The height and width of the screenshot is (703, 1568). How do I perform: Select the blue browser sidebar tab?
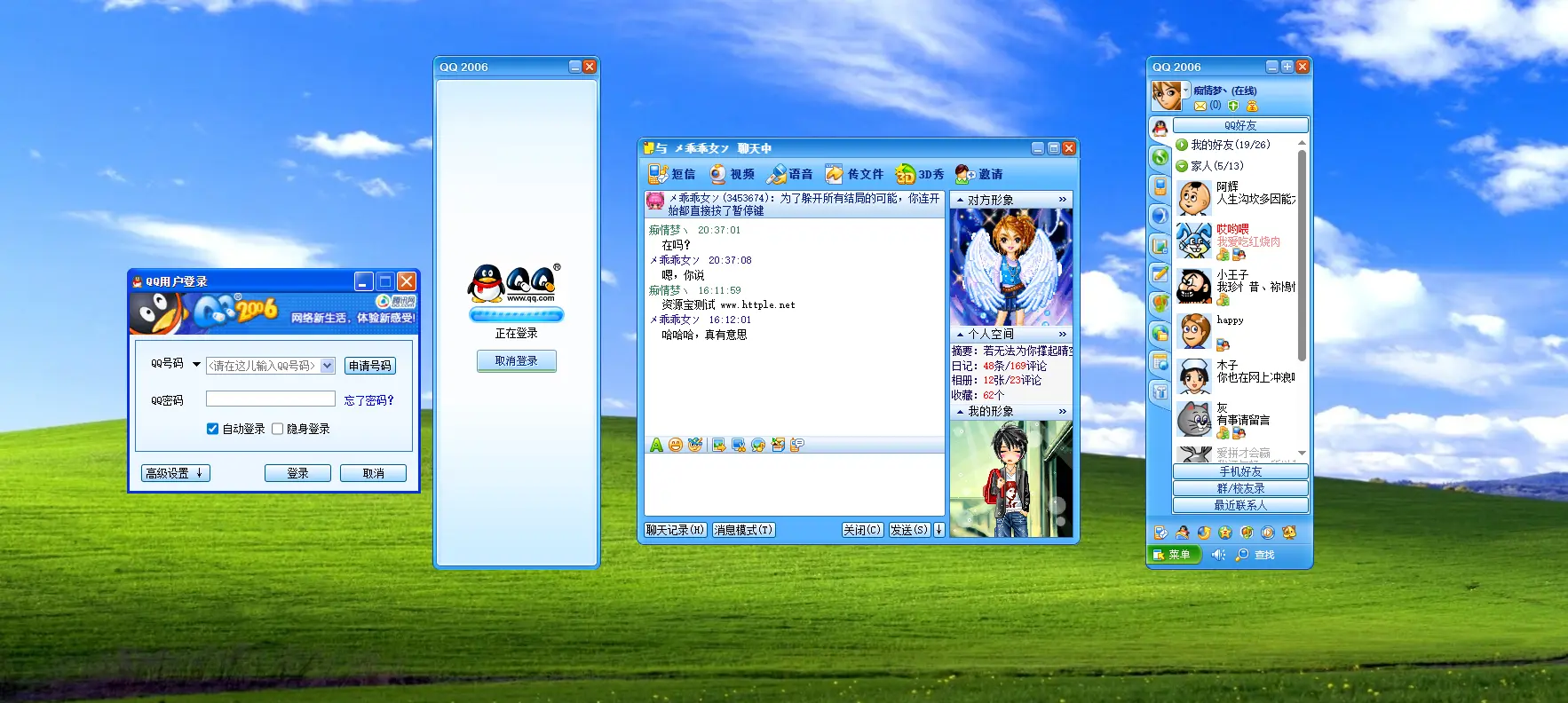click(1160, 216)
